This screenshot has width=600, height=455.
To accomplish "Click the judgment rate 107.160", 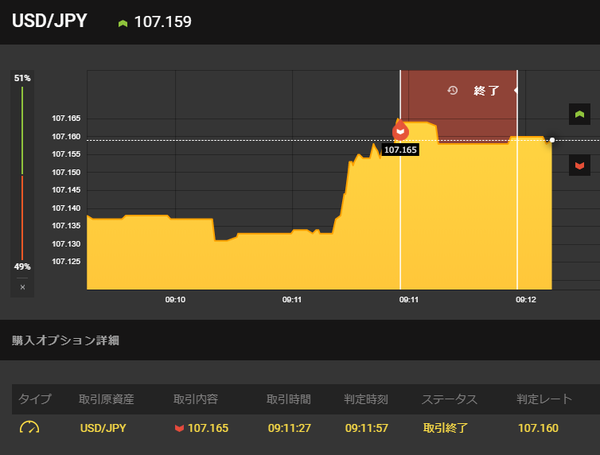I will (538, 428).
